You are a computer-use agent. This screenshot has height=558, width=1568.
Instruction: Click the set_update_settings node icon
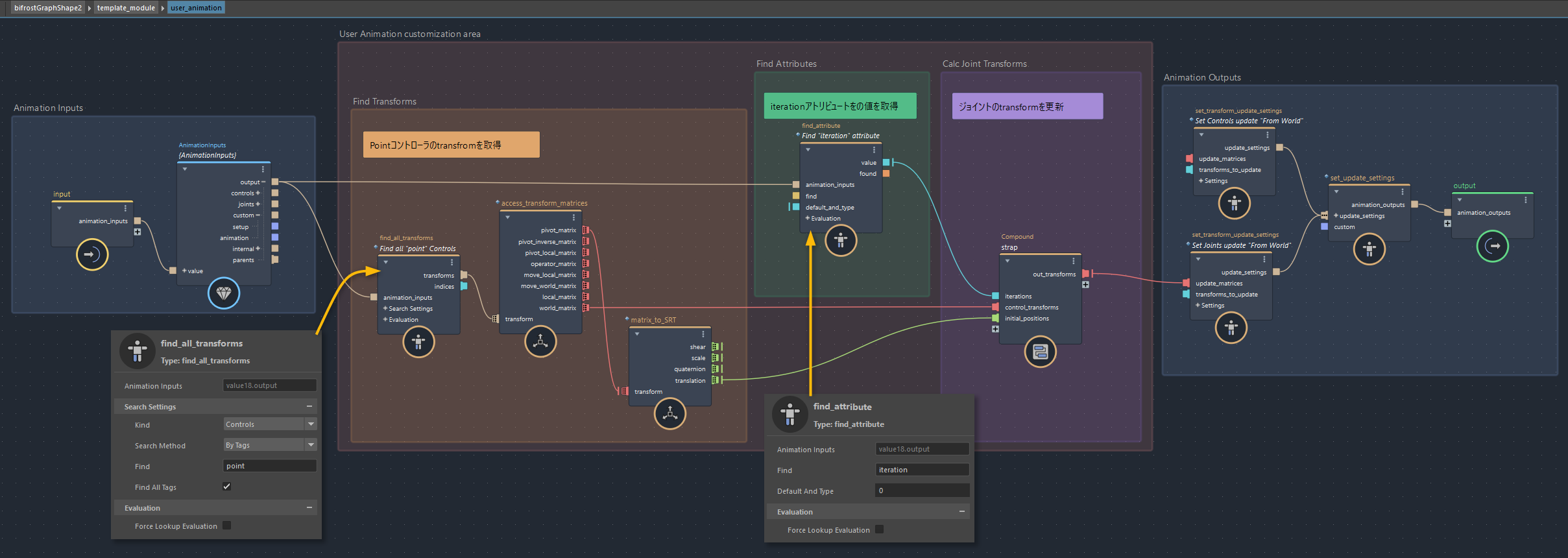tap(1369, 249)
